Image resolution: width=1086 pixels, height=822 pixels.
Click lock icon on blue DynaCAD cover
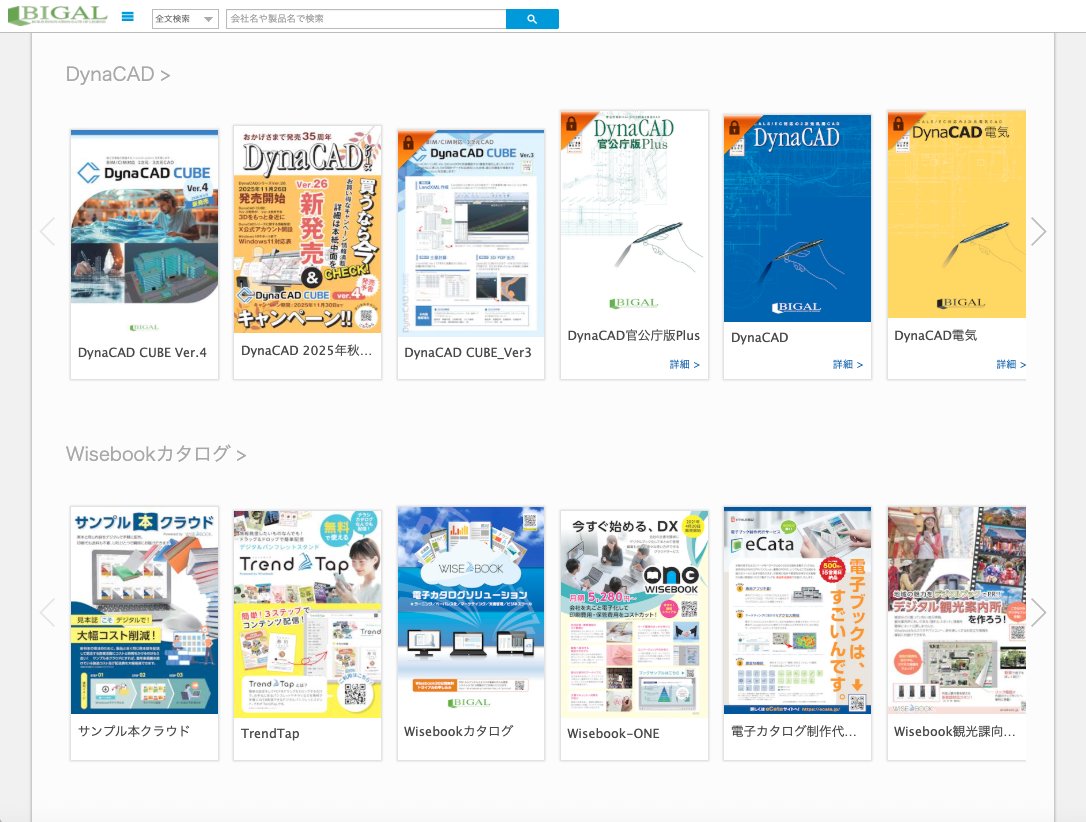point(735,128)
